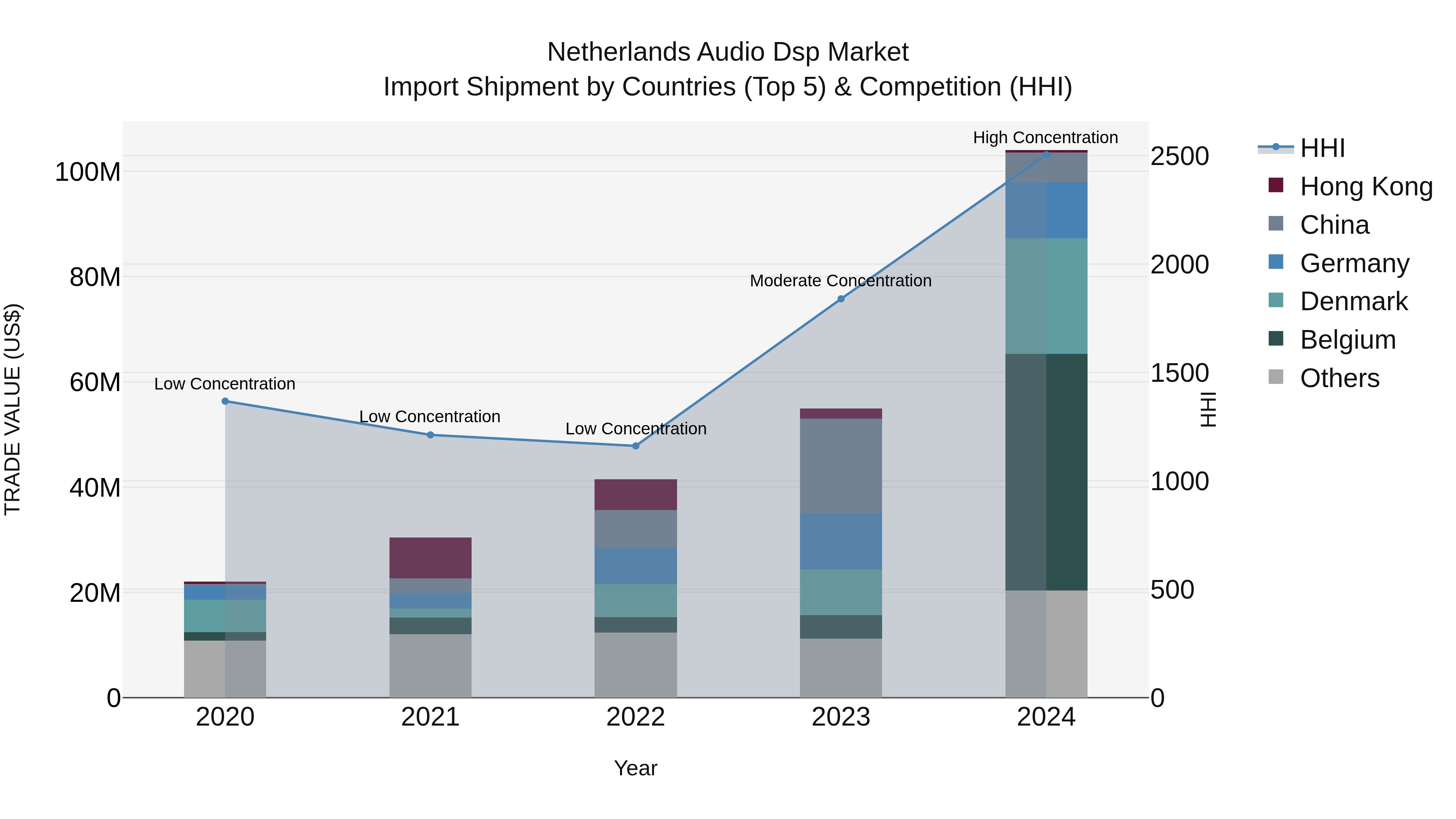The width and height of the screenshot is (1456, 819).
Task: Click the 1500 right axis tick label
Action: click(1180, 372)
